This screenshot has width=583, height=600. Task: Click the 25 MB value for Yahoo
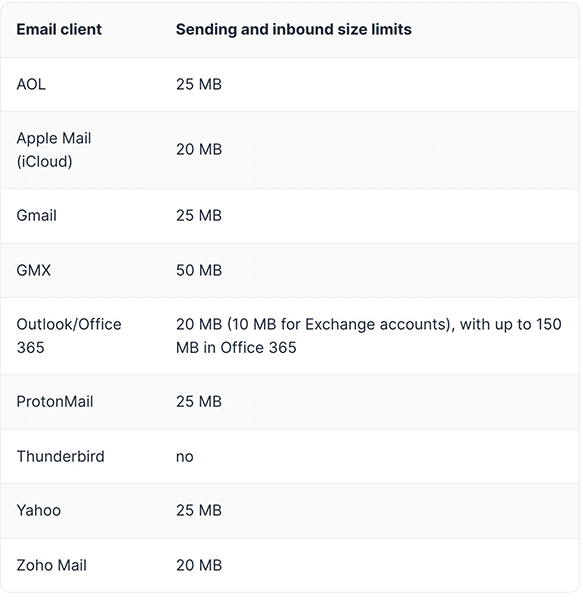click(x=199, y=510)
